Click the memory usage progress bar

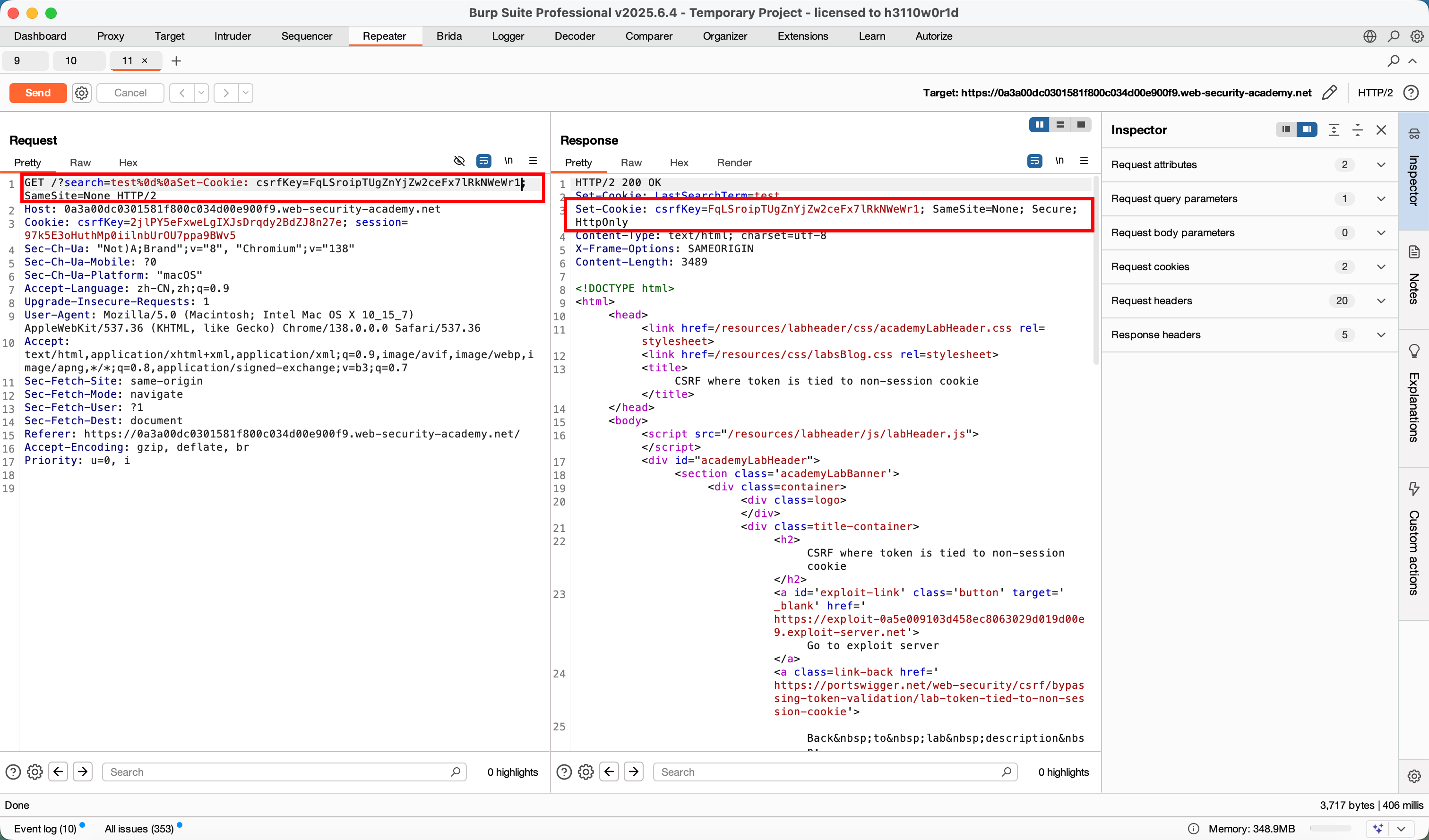coord(1330,828)
